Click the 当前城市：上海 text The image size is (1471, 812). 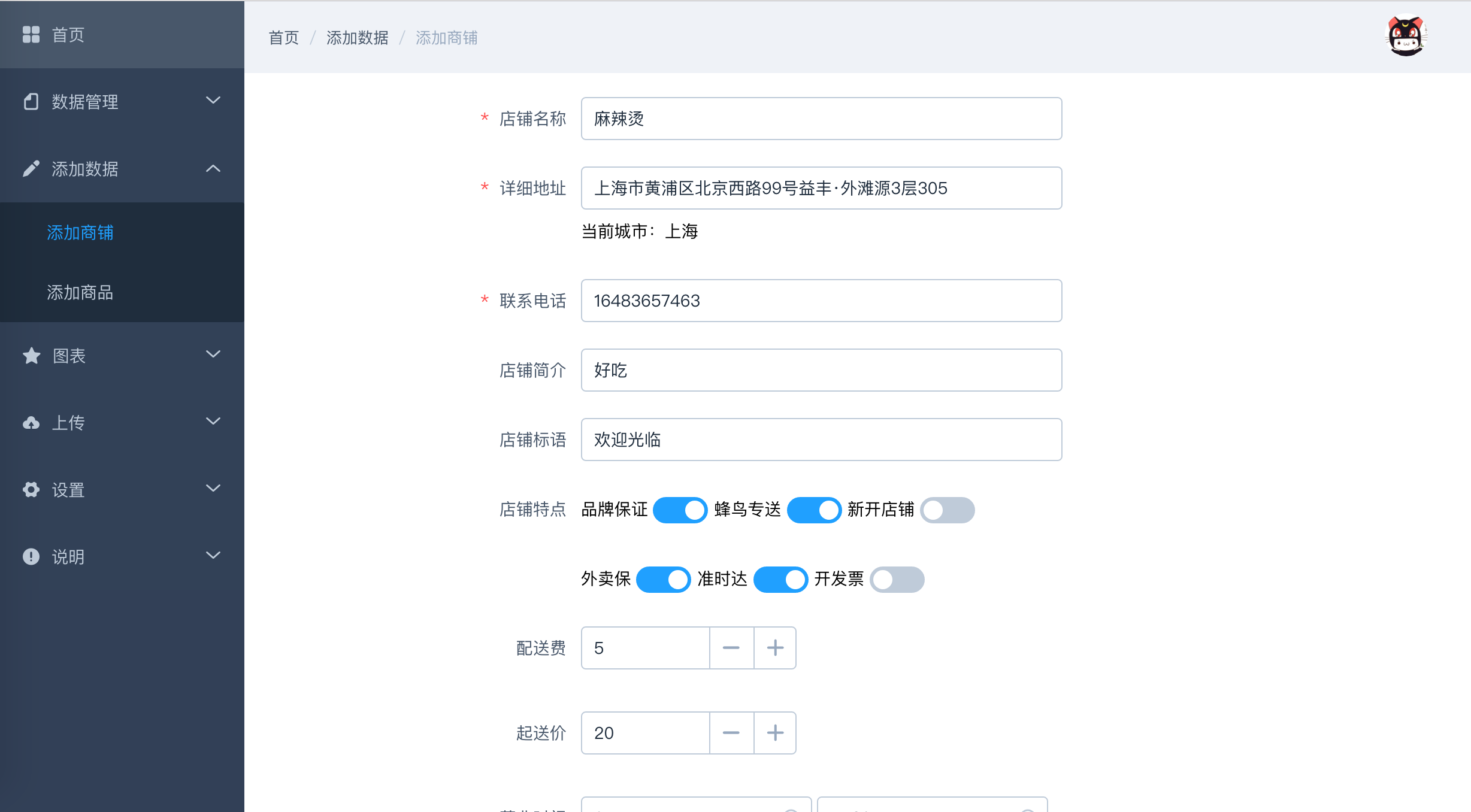click(640, 231)
